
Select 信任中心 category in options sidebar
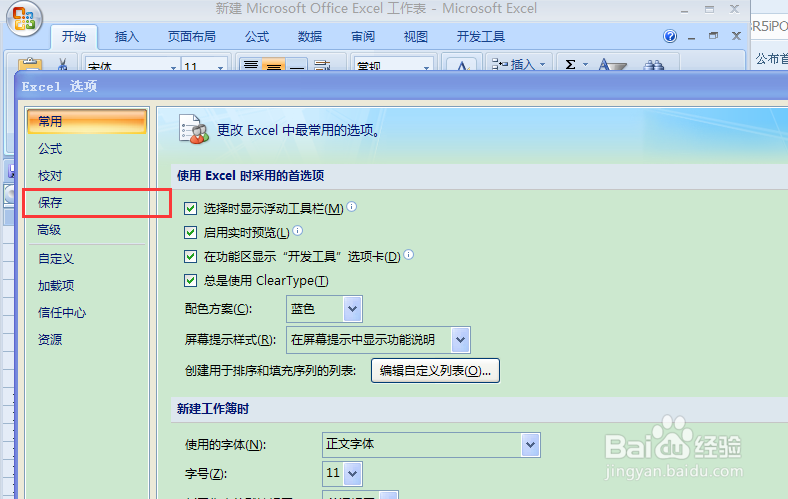pyautogui.click(x=87, y=313)
